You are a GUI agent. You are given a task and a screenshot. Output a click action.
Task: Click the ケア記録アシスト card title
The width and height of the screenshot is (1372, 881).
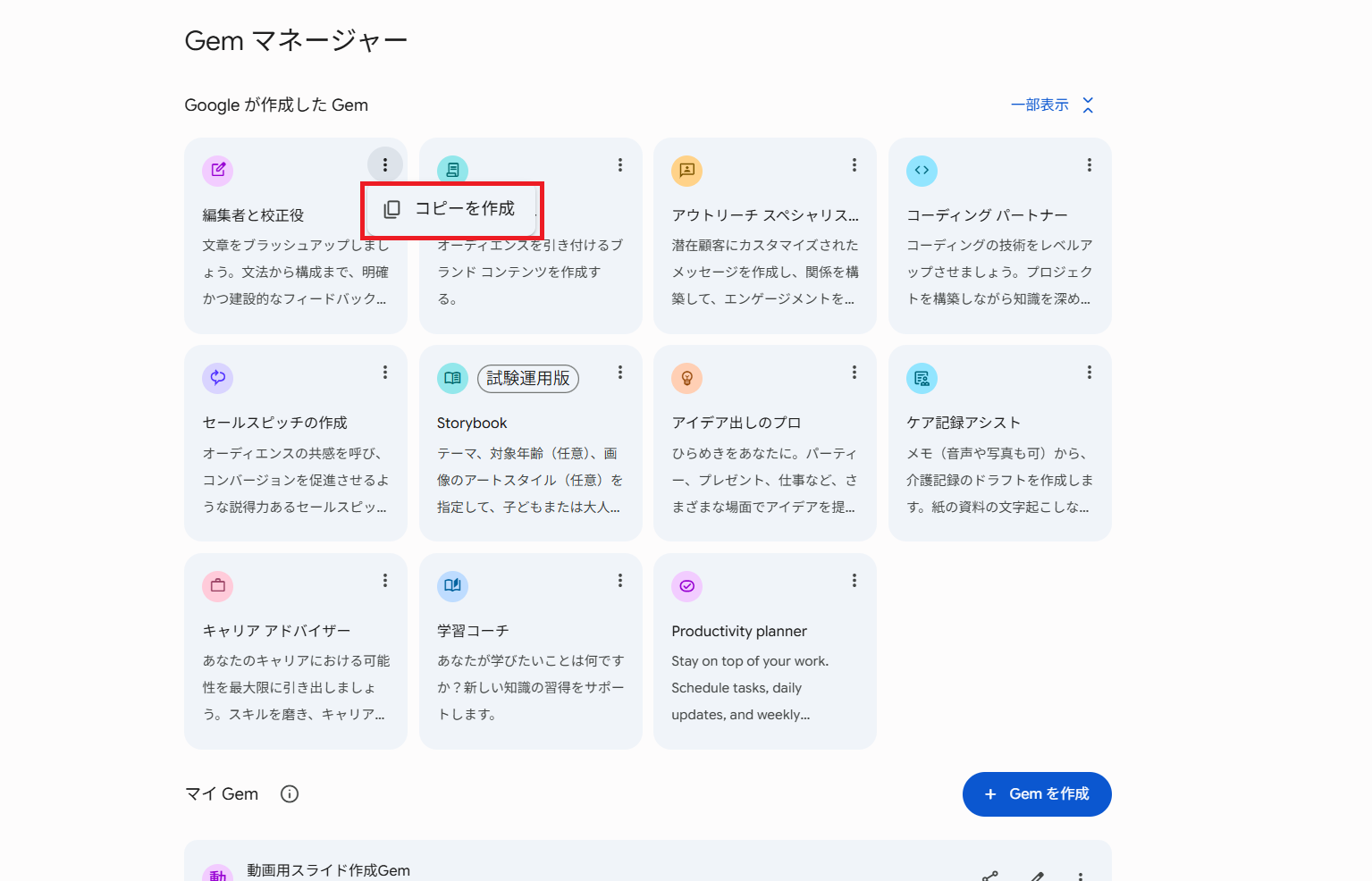pos(964,423)
